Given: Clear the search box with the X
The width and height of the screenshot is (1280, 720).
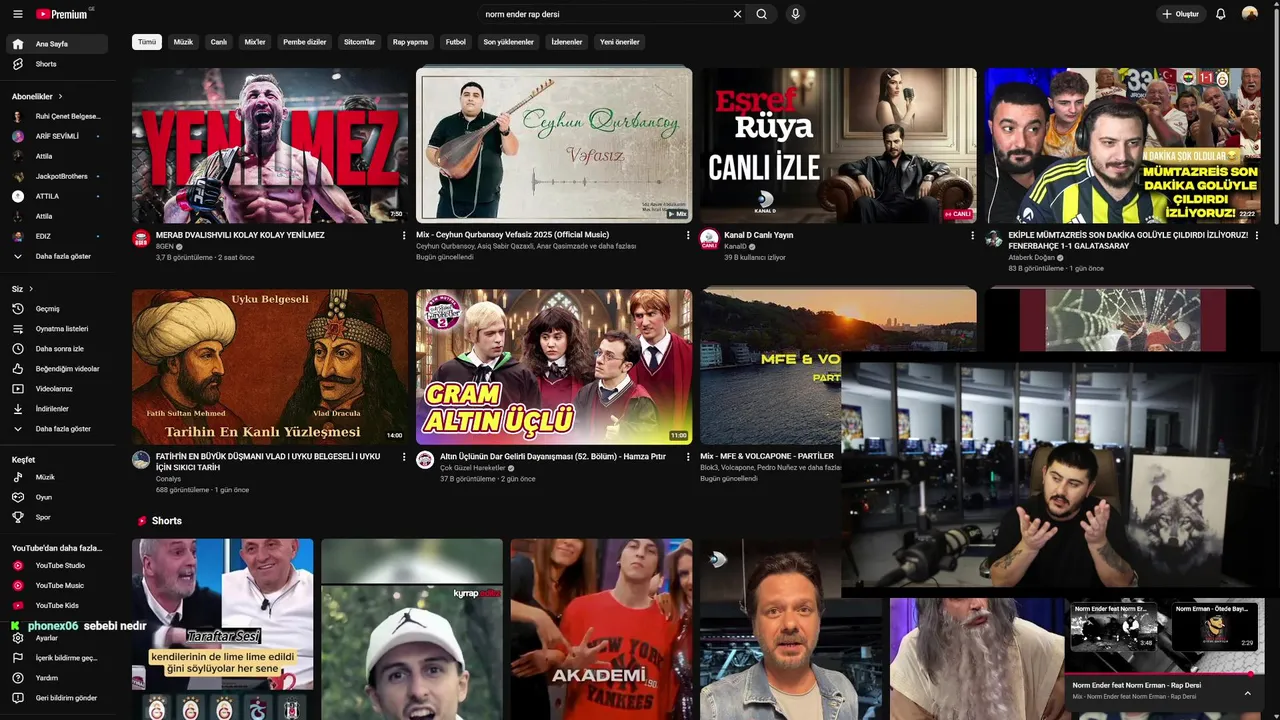Looking at the screenshot, I should [737, 14].
